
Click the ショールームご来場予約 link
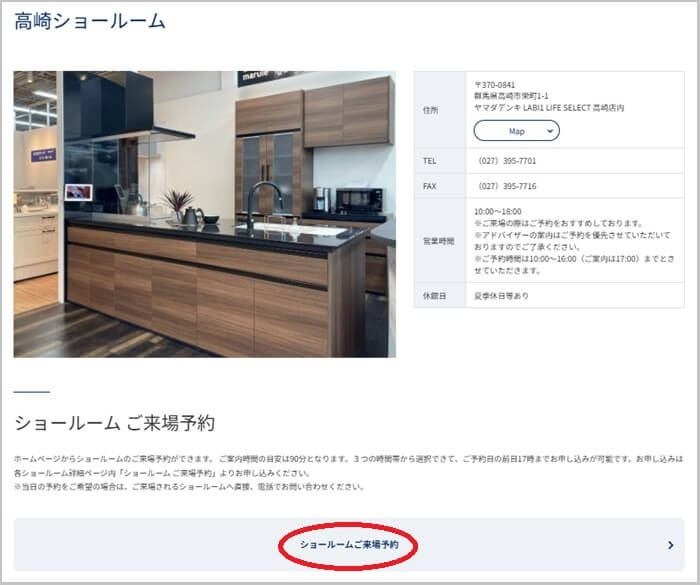pyautogui.click(x=348, y=545)
